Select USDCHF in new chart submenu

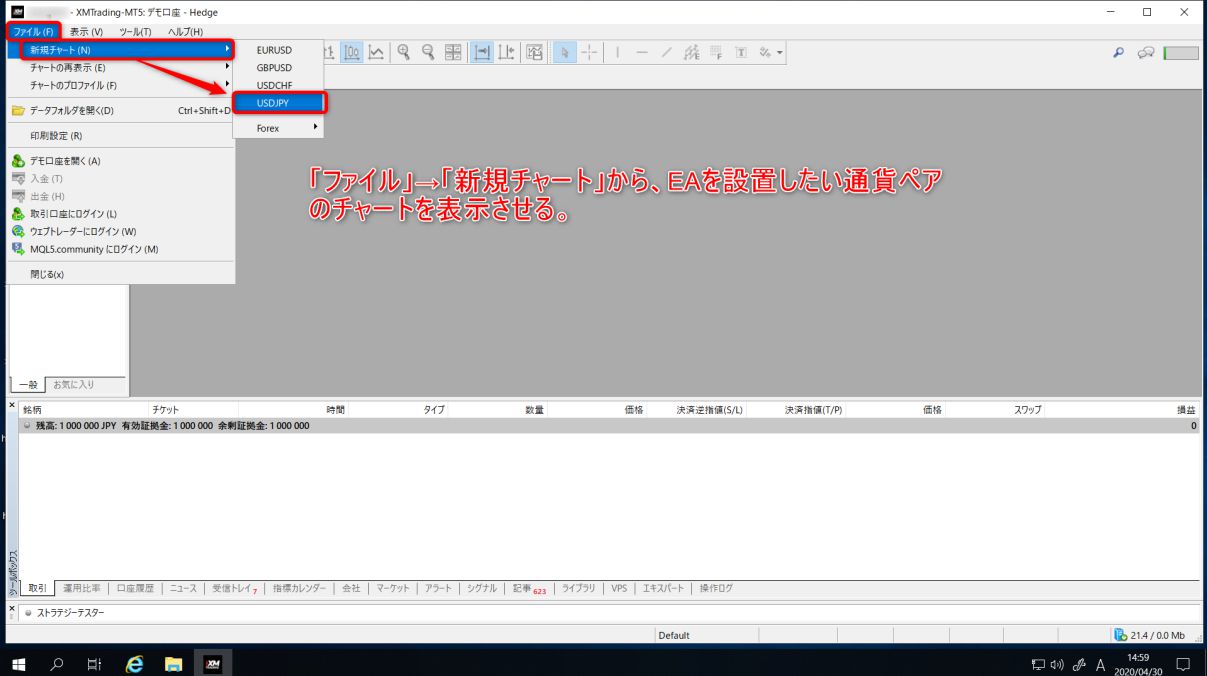coord(278,85)
